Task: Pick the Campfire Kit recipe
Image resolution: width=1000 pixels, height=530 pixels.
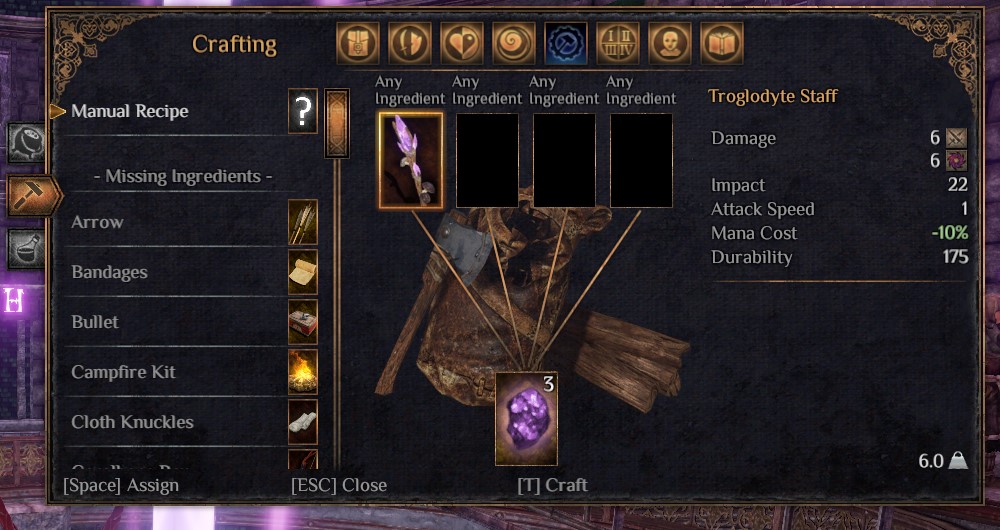Action: click(x=190, y=372)
